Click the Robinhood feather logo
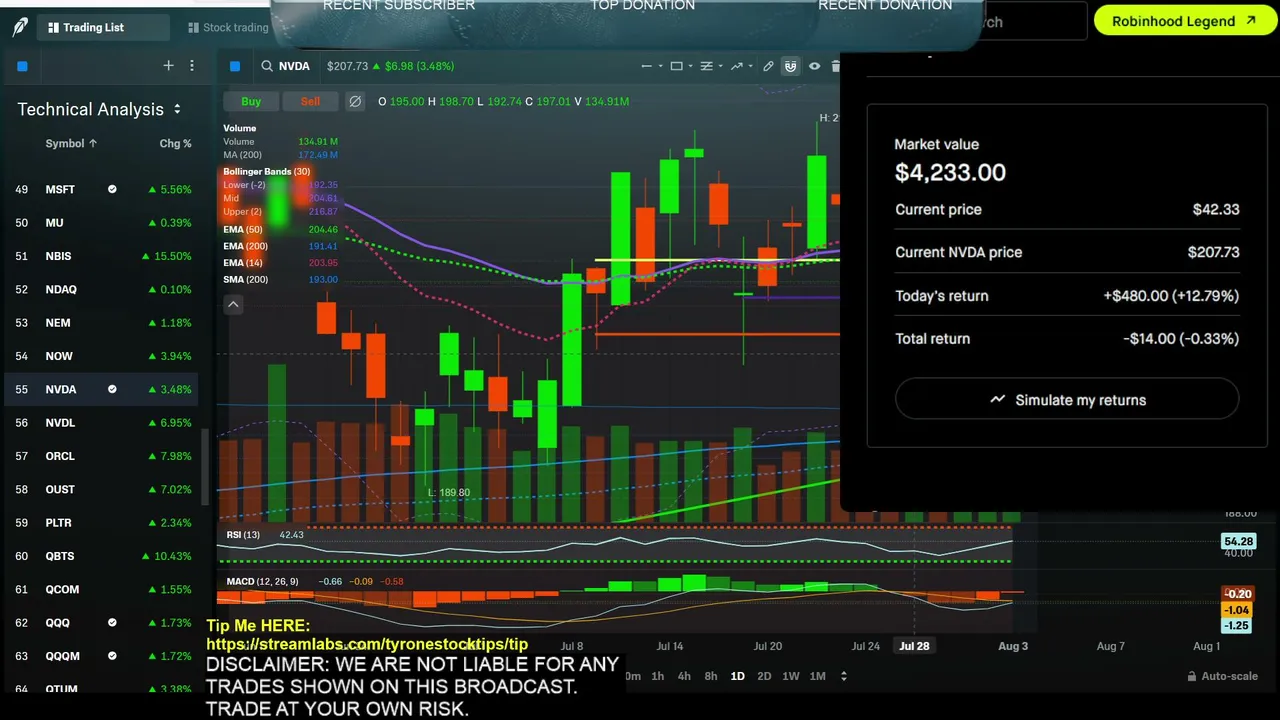 20,27
